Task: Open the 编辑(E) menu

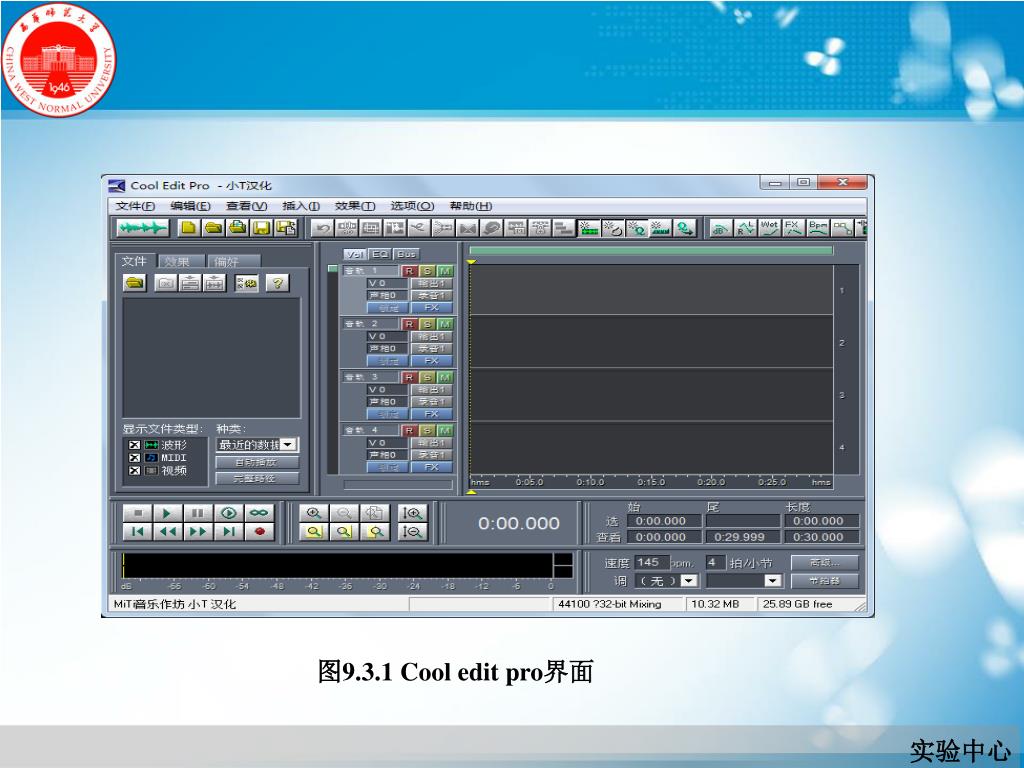Action: (x=190, y=206)
